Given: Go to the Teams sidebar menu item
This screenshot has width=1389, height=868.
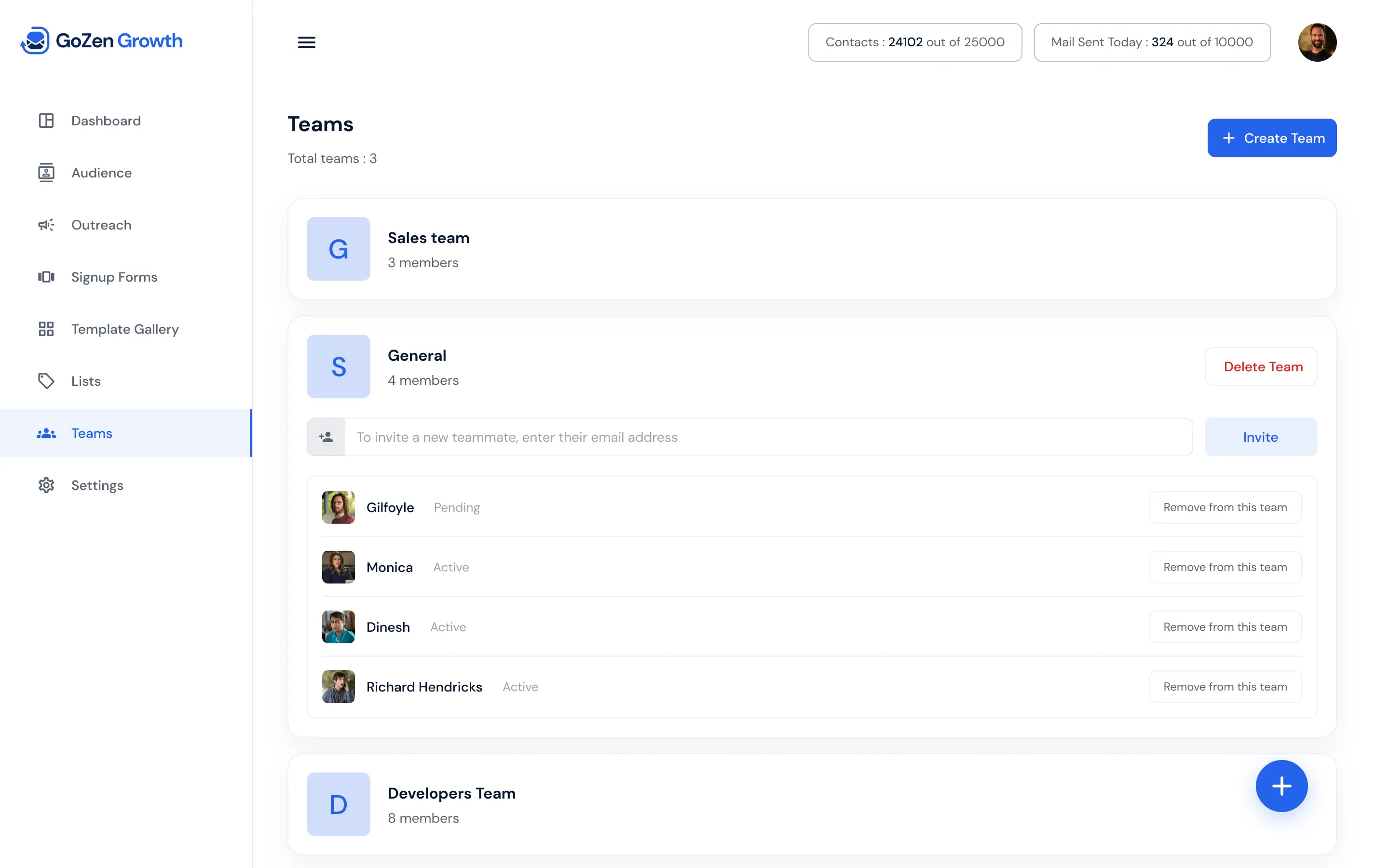Looking at the screenshot, I should [x=92, y=434].
